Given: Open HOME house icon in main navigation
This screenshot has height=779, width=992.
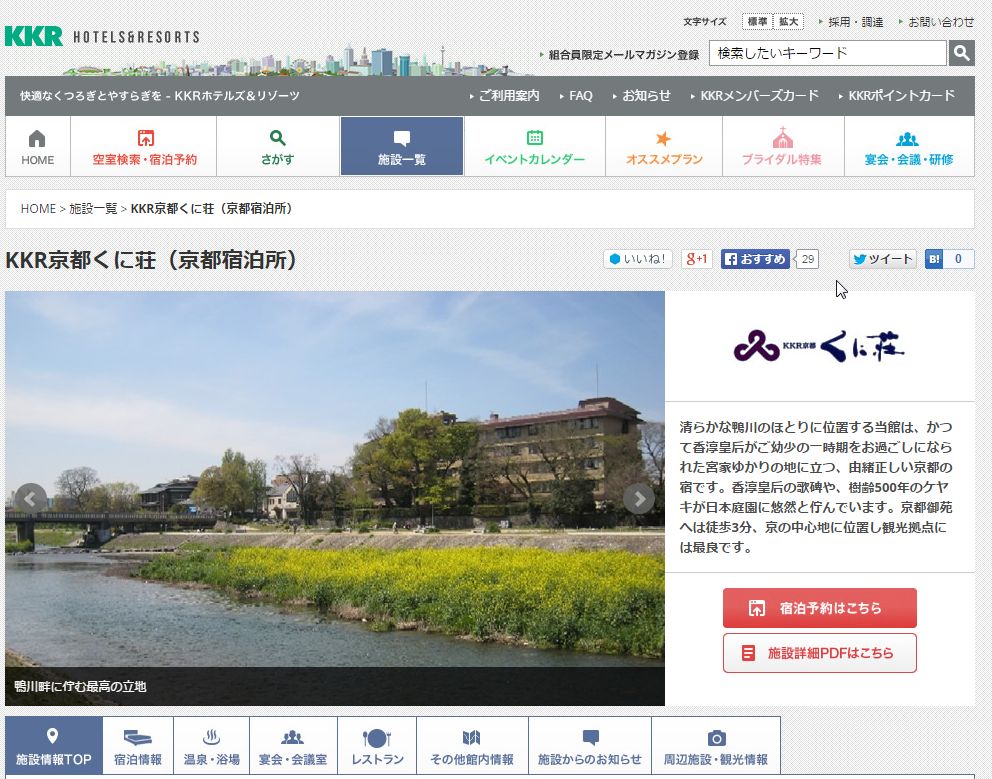Looking at the screenshot, I should pyautogui.click(x=38, y=146).
